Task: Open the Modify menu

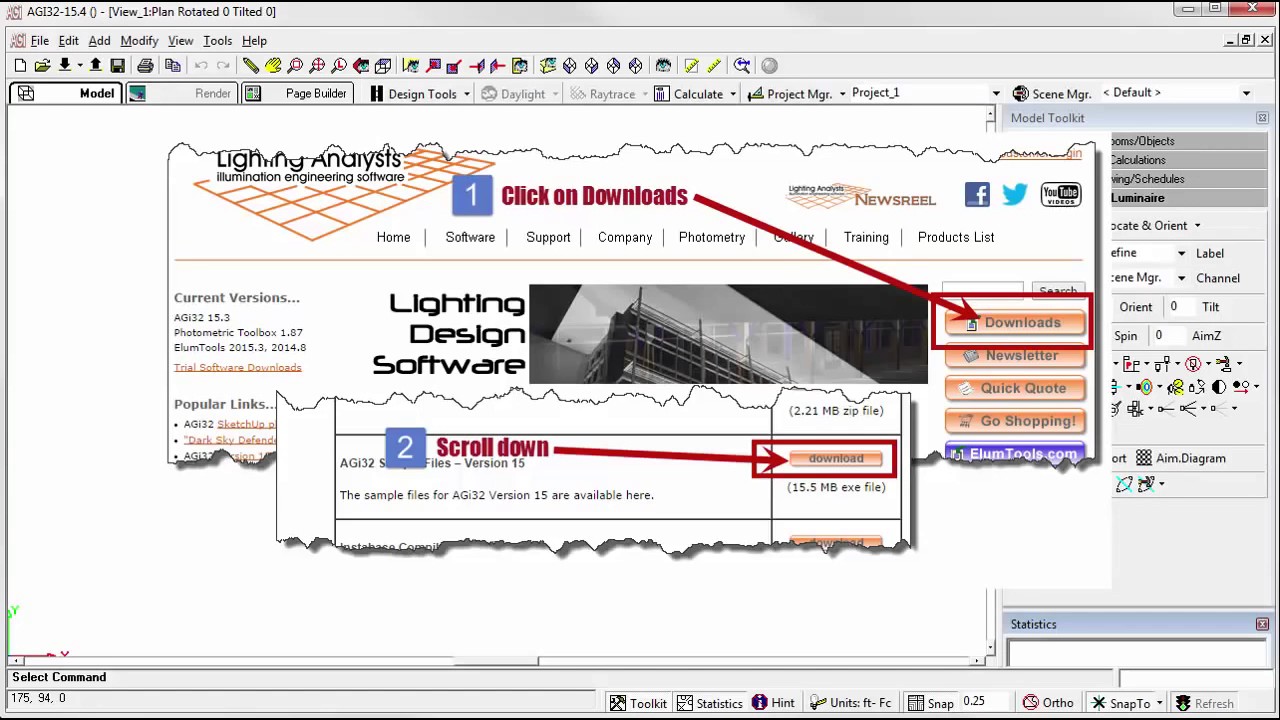Action: tap(139, 41)
